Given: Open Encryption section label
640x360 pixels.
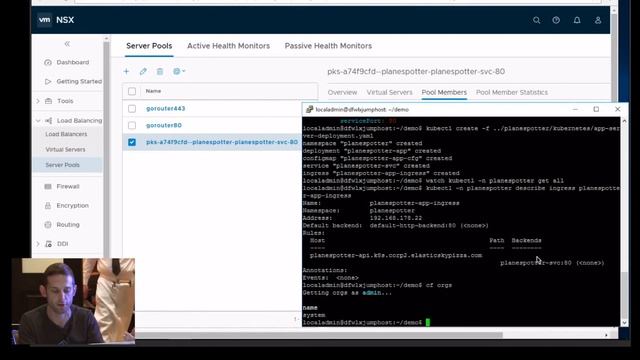Looking at the screenshot, I should point(72,205).
